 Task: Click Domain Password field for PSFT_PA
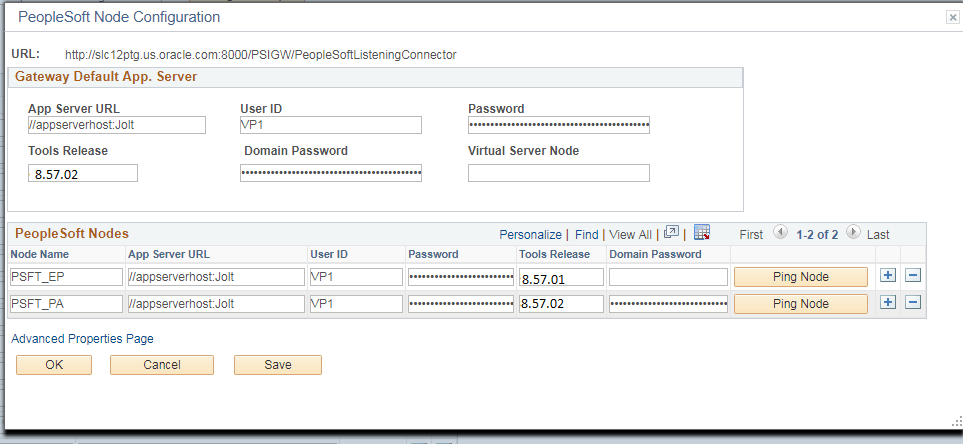[668, 304]
